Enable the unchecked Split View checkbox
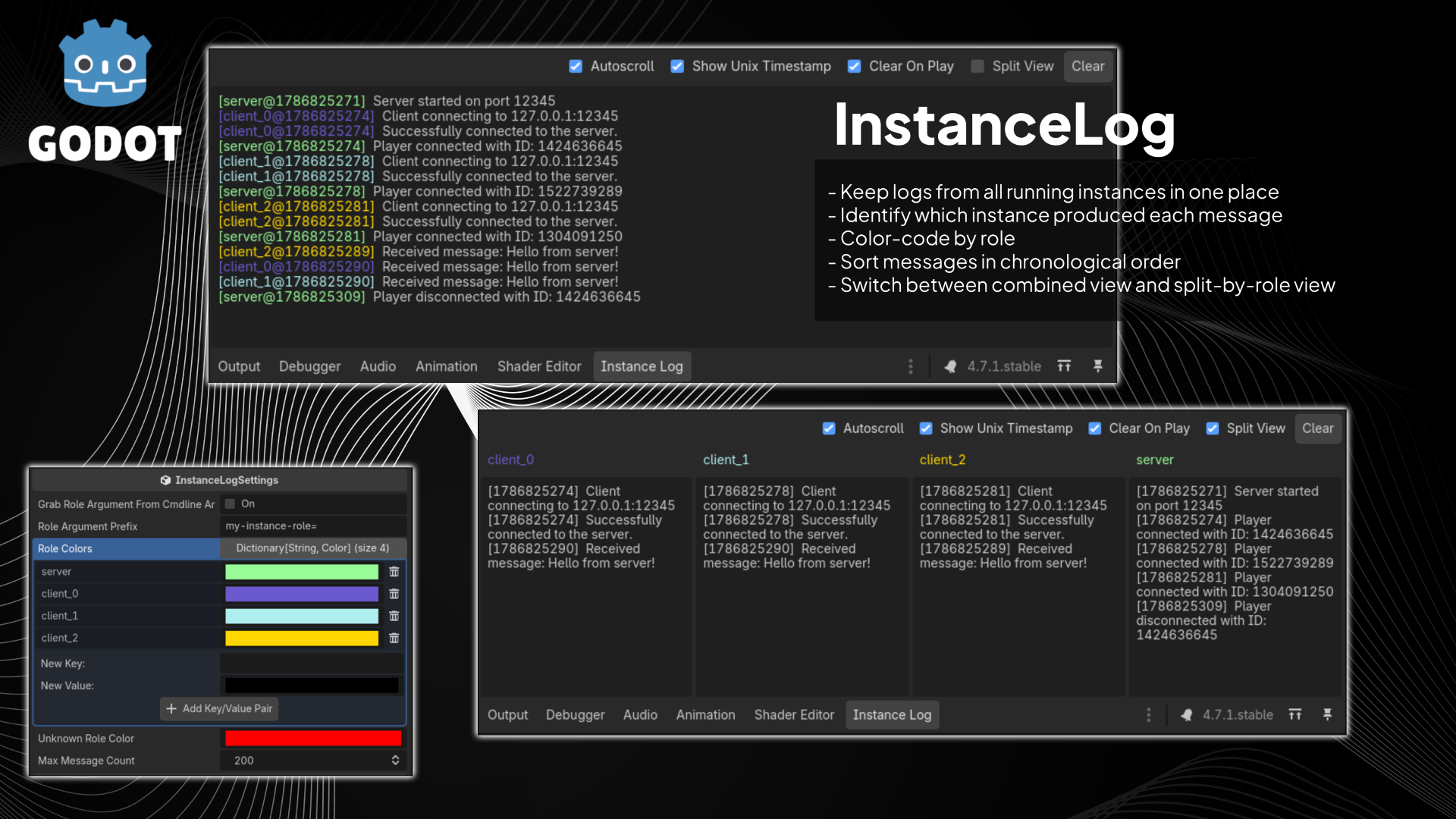This screenshot has width=1456, height=819. (977, 67)
